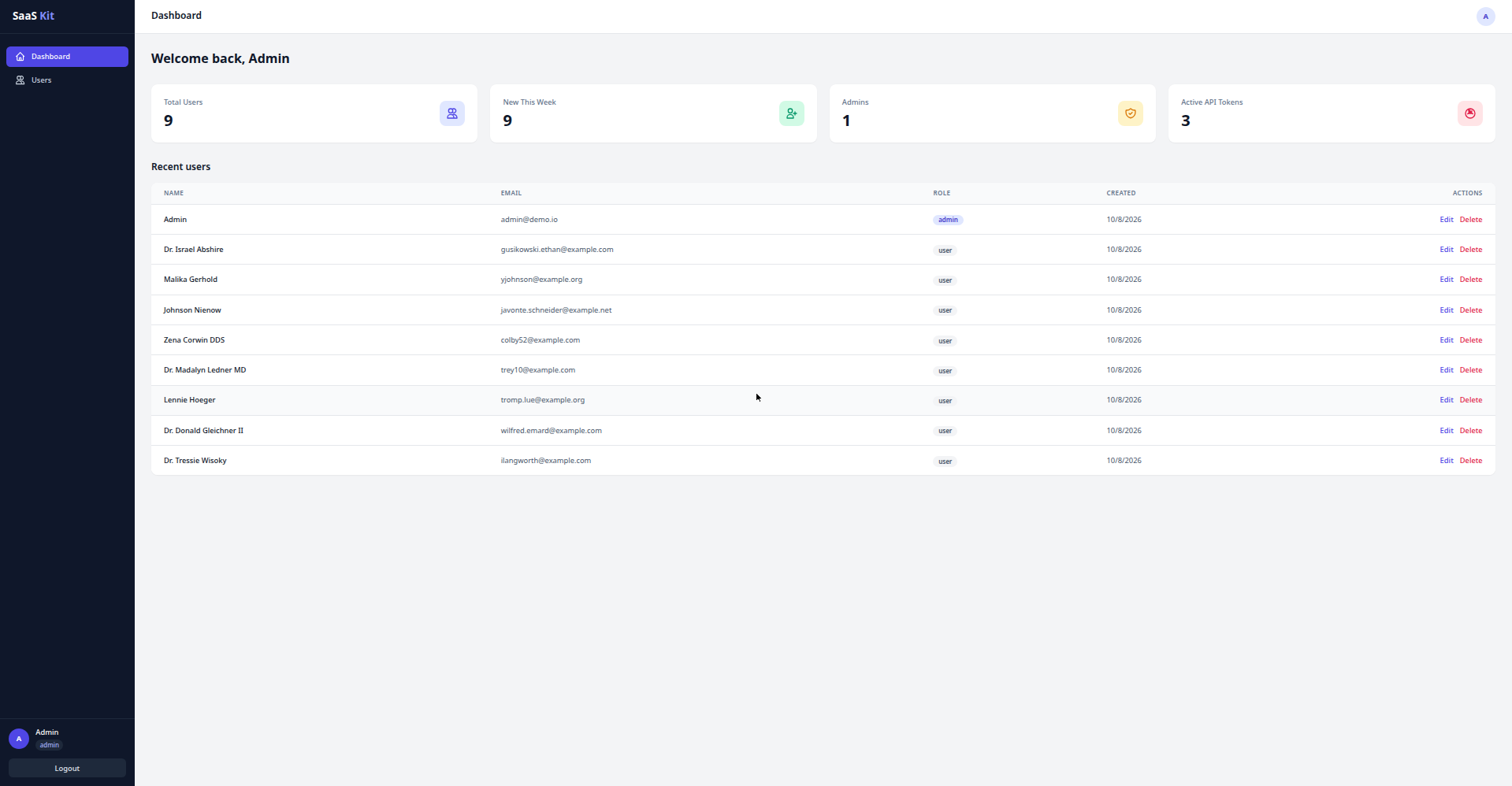Image resolution: width=1512 pixels, height=786 pixels.
Task: Click the name Lennie Hoeger
Action: (189, 400)
